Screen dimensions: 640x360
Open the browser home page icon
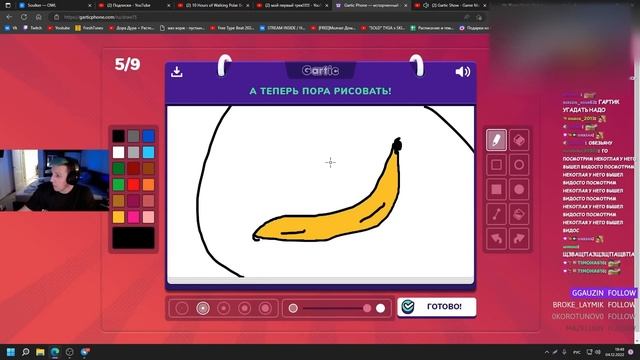tap(38, 17)
